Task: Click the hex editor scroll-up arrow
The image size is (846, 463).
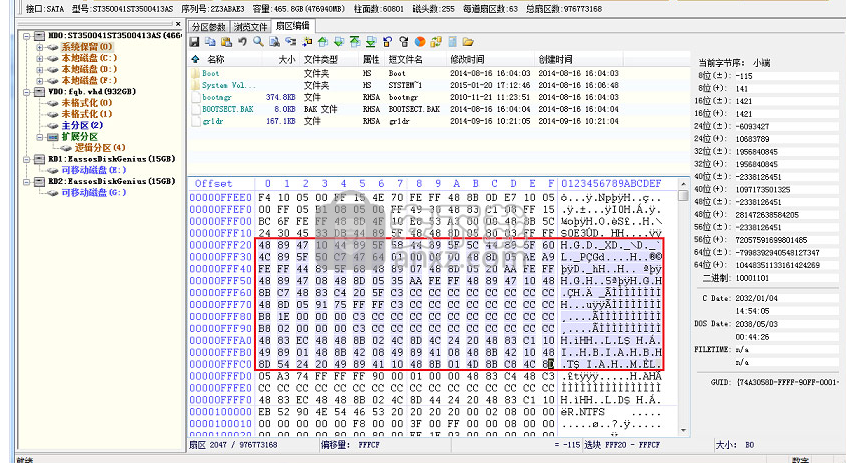Action: pyautogui.click(x=683, y=184)
